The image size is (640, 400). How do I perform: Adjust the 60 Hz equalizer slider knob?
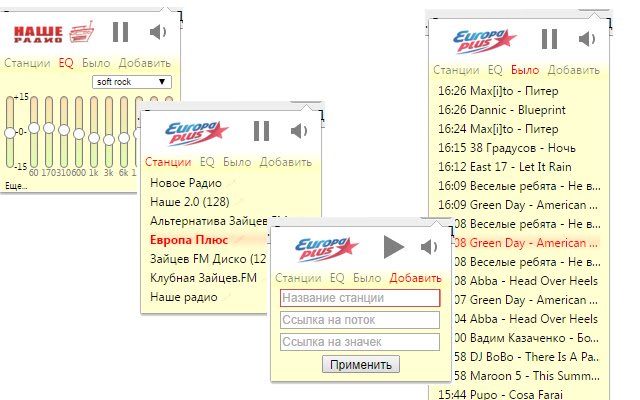point(34,128)
